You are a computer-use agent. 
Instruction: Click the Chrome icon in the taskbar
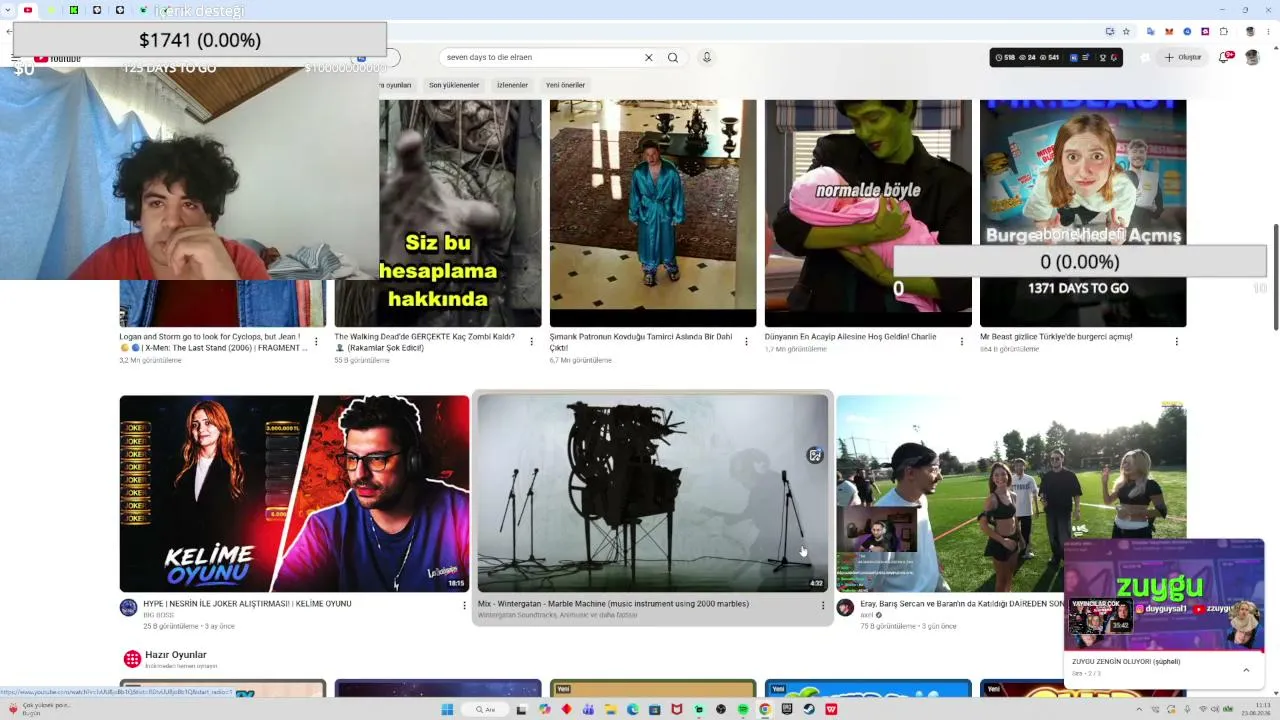pyautogui.click(x=765, y=709)
